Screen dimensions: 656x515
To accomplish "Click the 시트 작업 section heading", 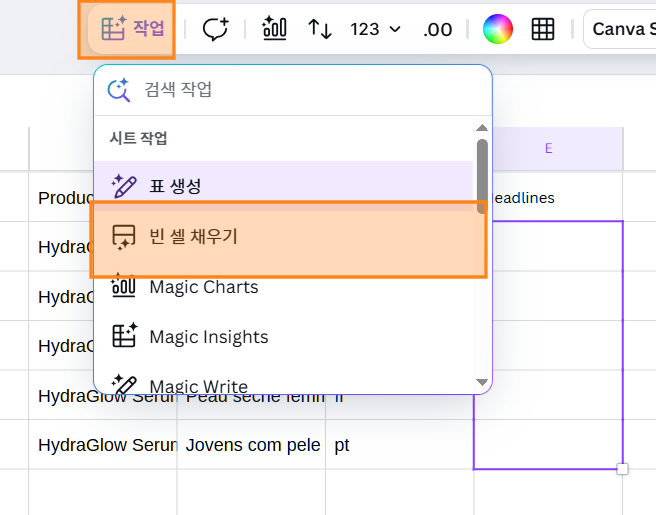I will click(138, 138).
